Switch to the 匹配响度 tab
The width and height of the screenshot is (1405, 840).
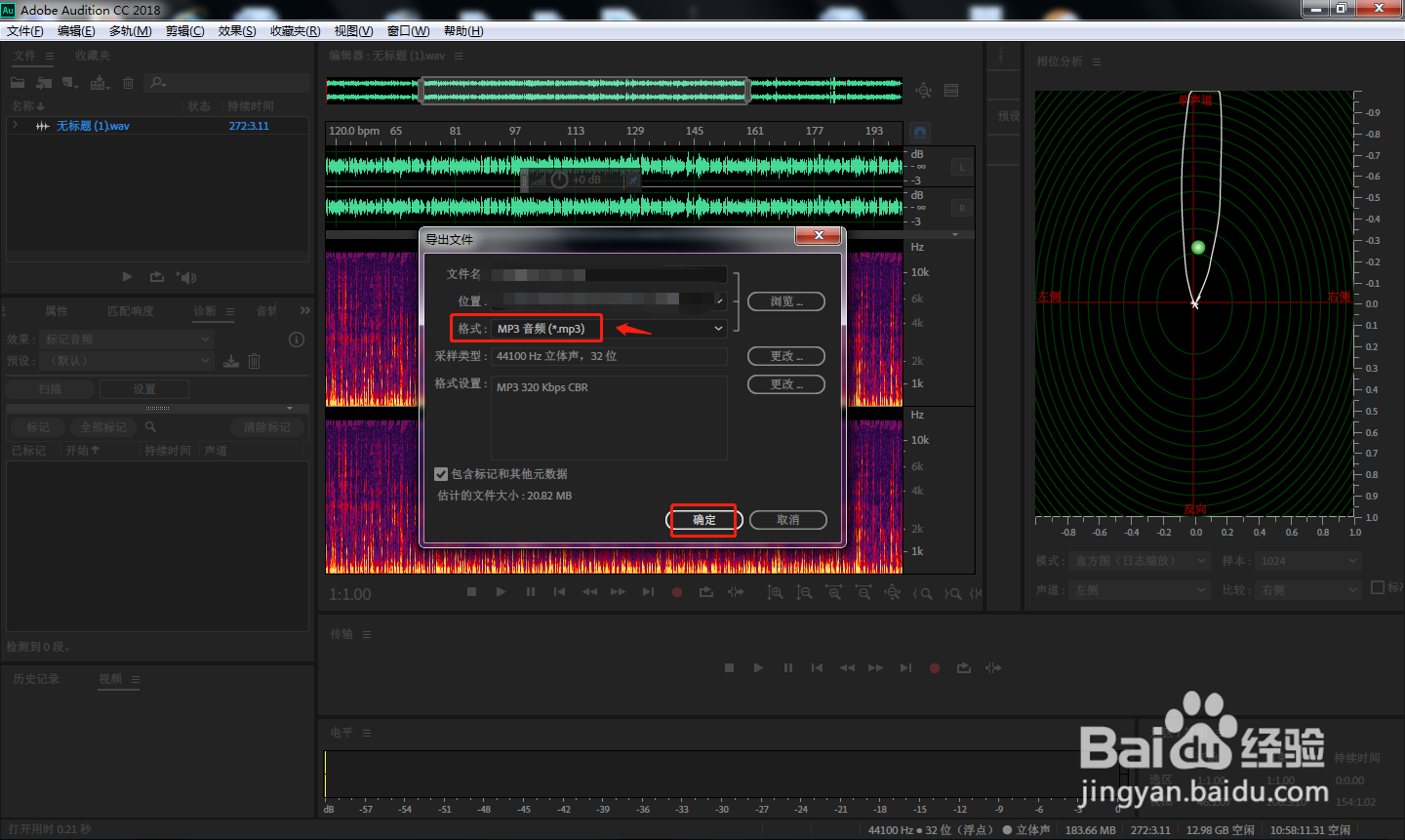[x=131, y=311]
